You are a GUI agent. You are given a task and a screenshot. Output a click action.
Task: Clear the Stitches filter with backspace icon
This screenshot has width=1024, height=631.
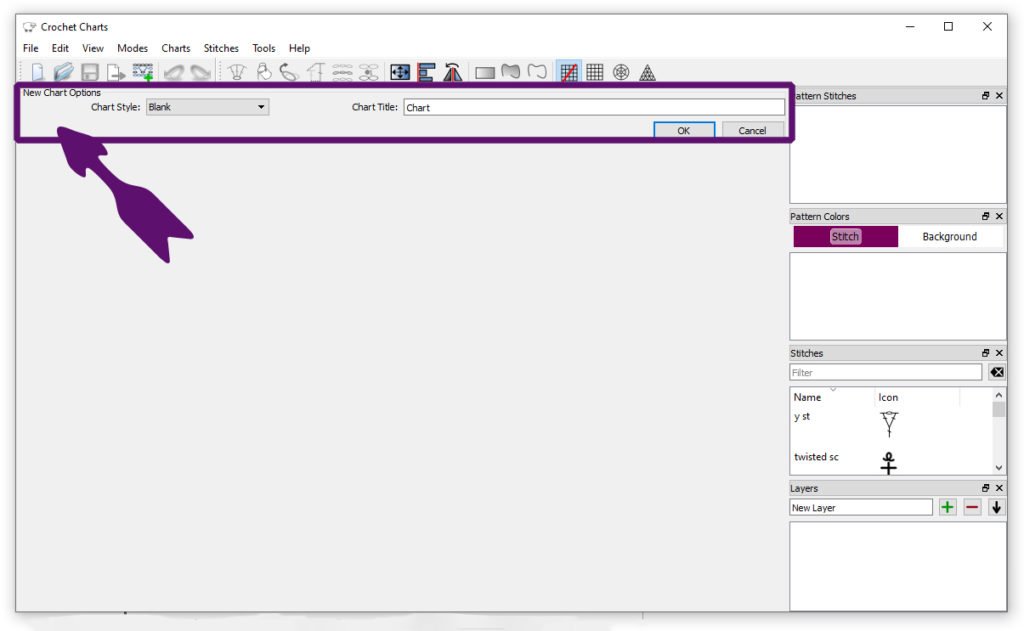(x=997, y=372)
